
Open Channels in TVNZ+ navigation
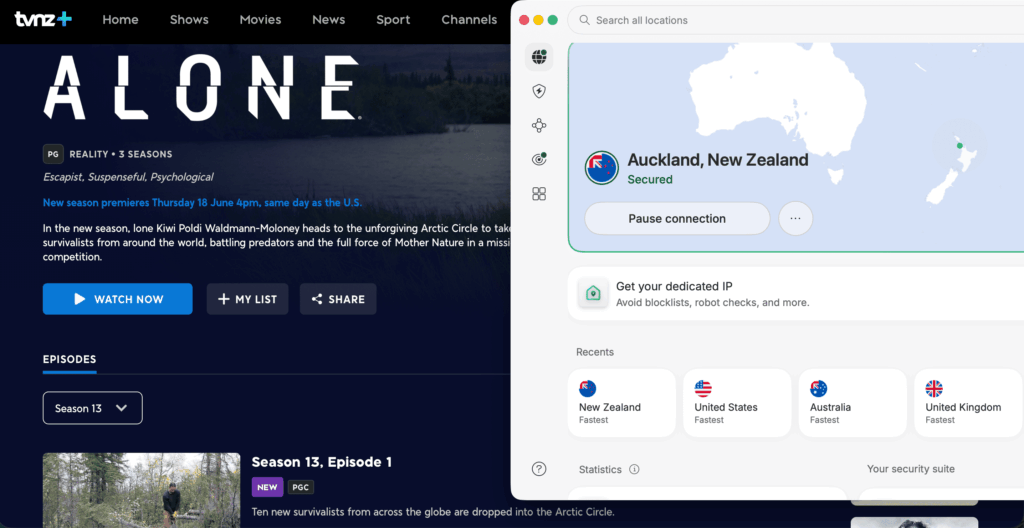[469, 20]
